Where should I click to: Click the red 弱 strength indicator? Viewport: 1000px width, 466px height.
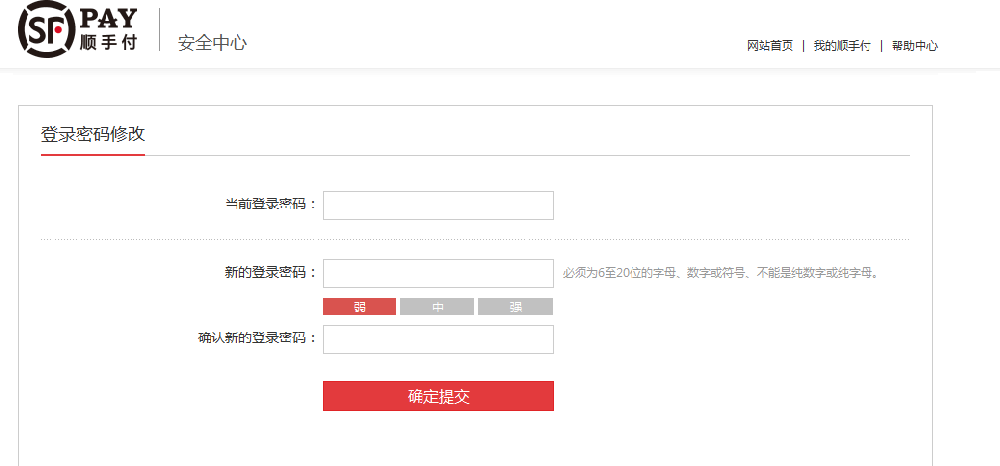(x=360, y=307)
